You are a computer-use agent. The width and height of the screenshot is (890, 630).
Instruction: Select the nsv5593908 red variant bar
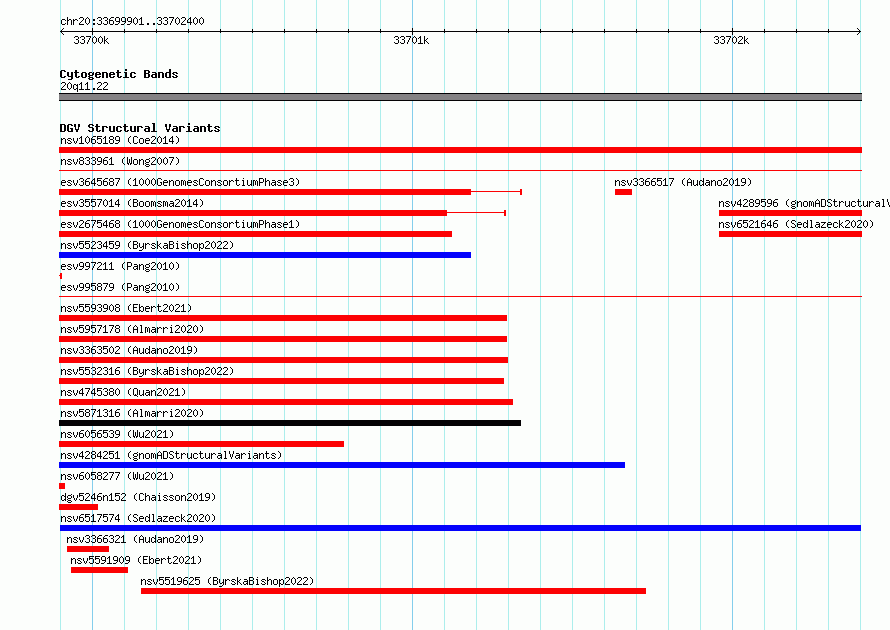pyautogui.click(x=283, y=318)
